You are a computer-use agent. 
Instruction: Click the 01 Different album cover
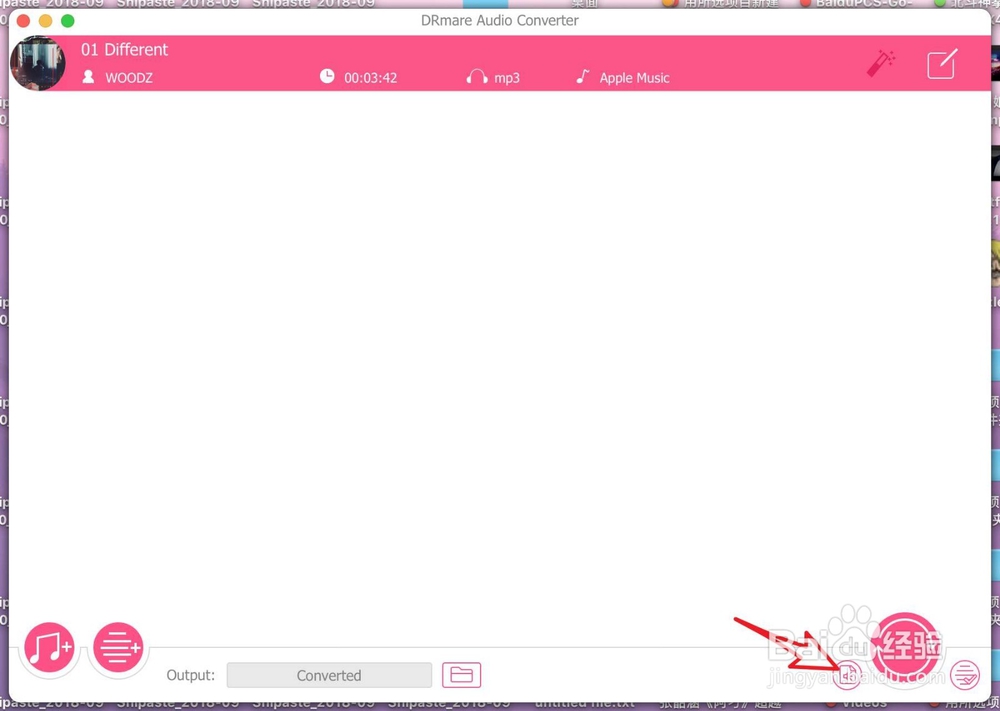pyautogui.click(x=38, y=63)
